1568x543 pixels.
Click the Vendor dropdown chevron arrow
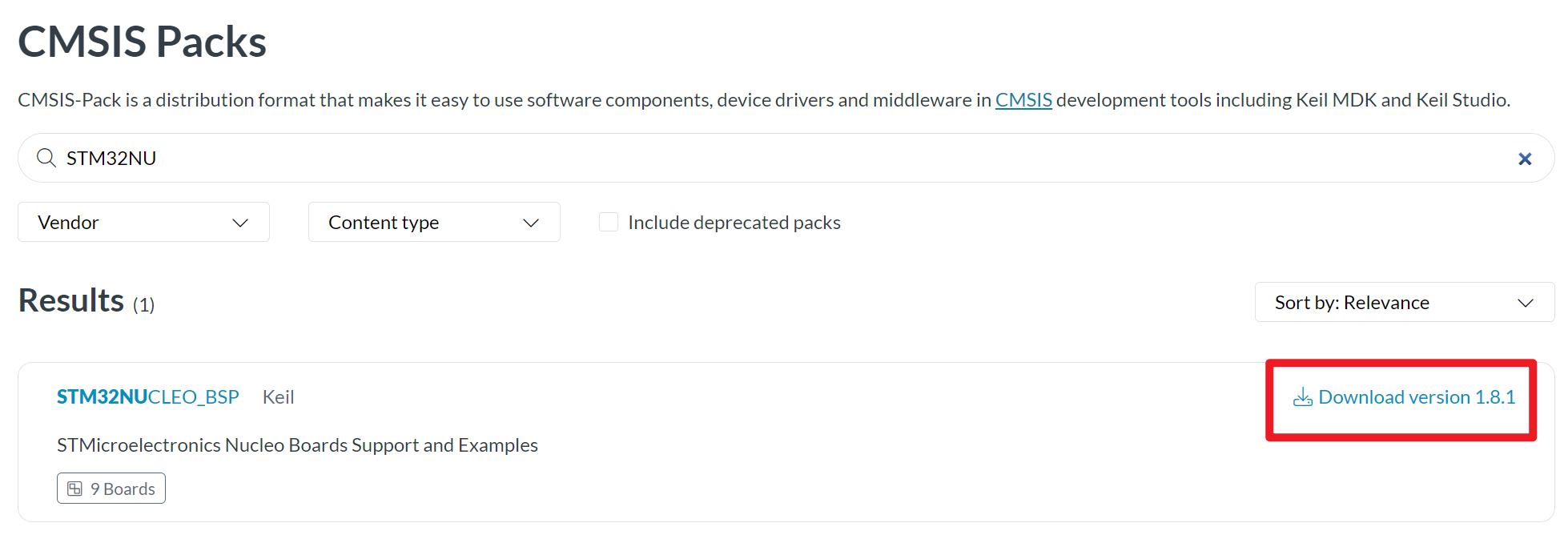click(x=240, y=223)
